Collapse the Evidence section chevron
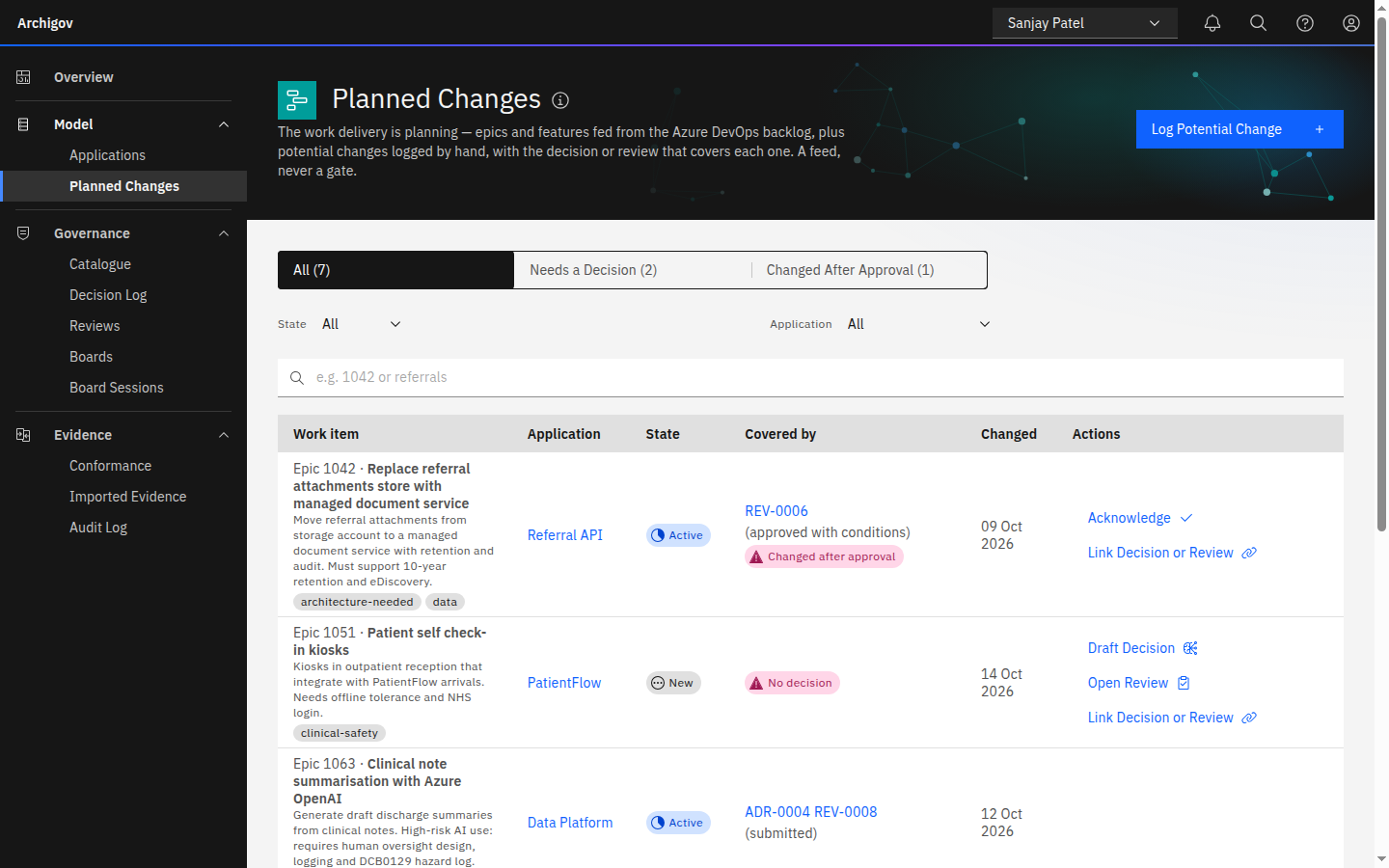This screenshot has height=868, width=1389. 224,435
